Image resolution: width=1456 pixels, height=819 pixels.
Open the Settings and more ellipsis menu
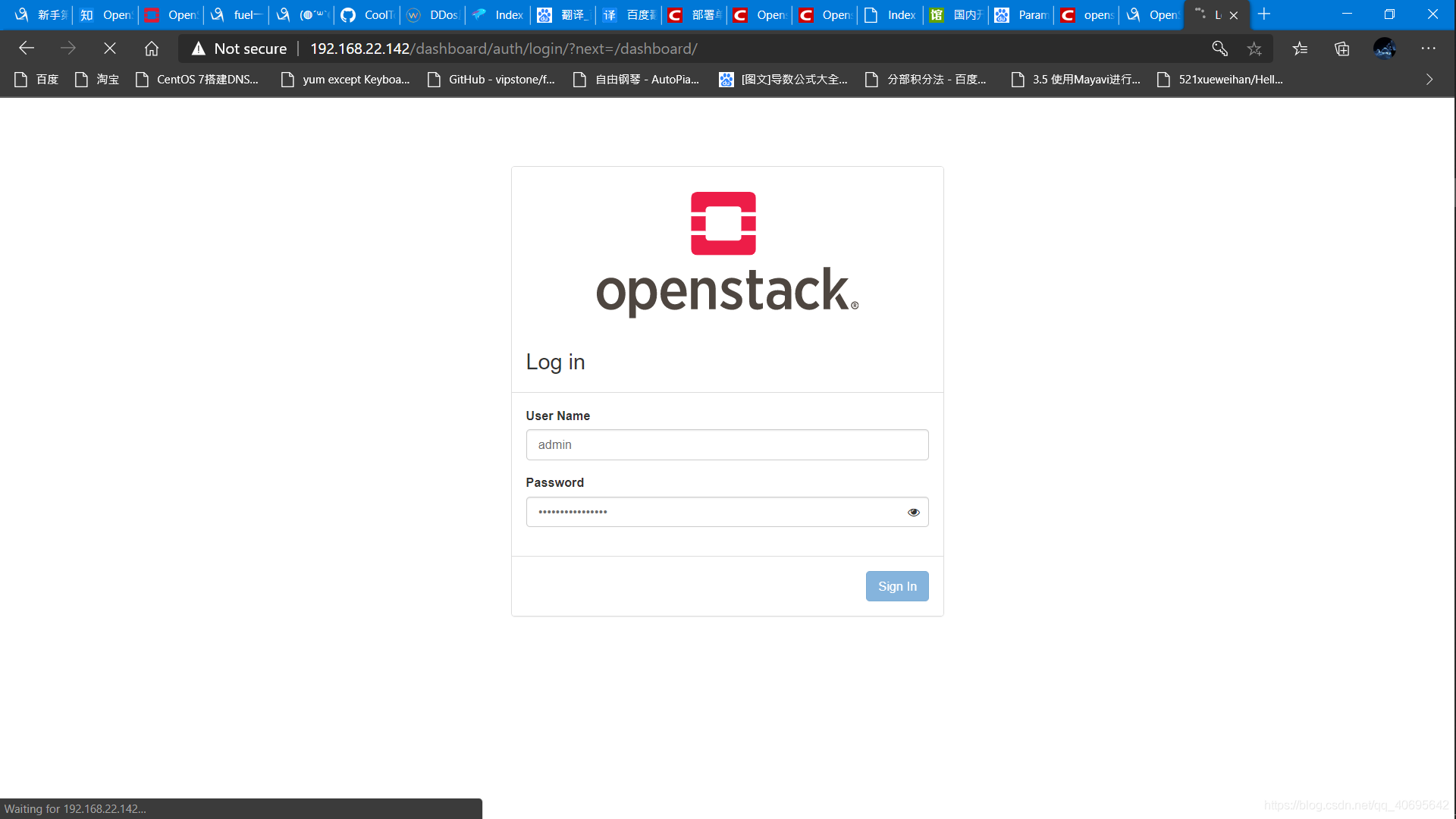(1429, 49)
